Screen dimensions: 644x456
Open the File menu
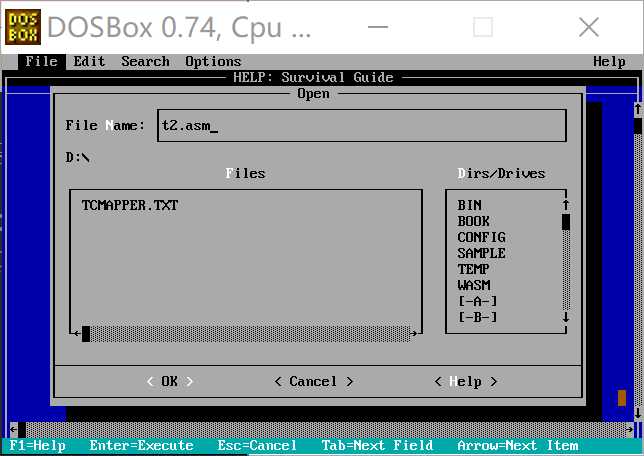pyautogui.click(x=41, y=62)
